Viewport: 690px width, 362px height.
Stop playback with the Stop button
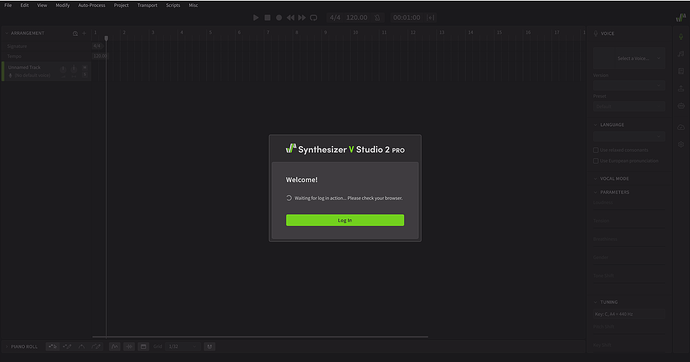[268, 18]
